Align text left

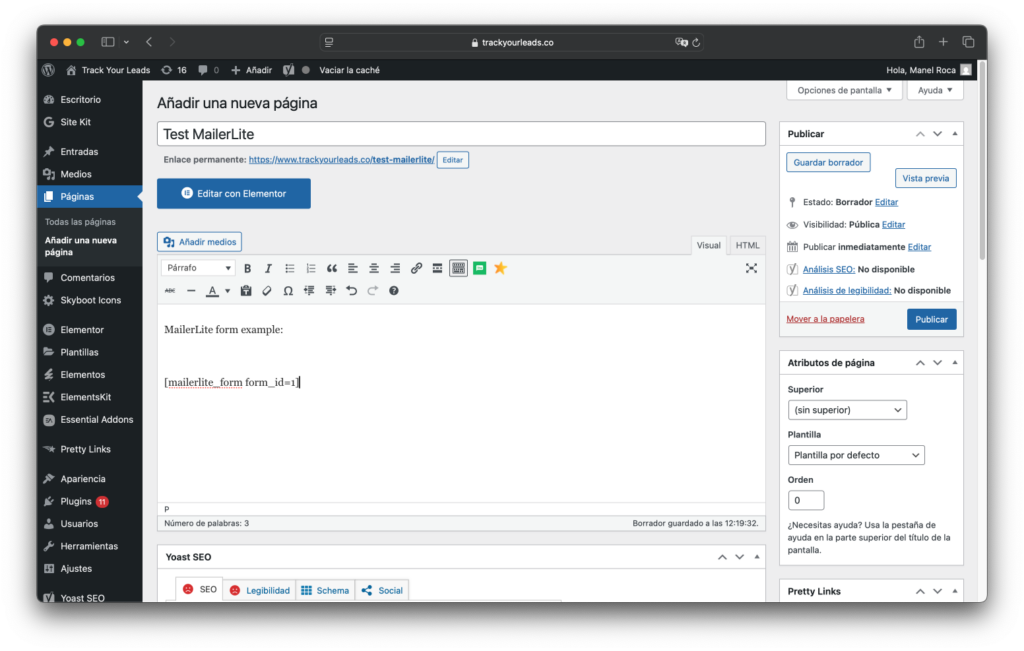click(353, 268)
